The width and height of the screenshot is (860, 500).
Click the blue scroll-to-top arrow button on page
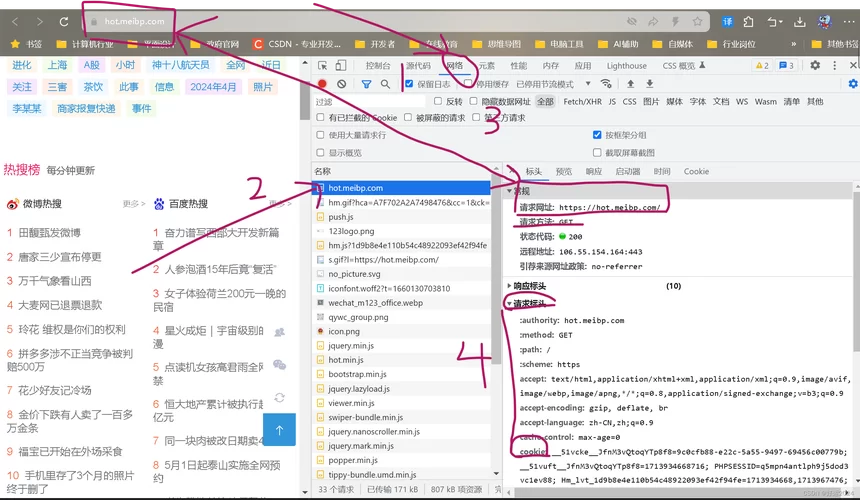coord(279,430)
